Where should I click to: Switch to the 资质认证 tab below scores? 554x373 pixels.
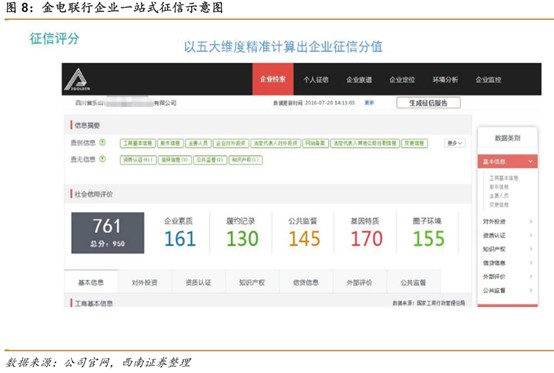(199, 282)
